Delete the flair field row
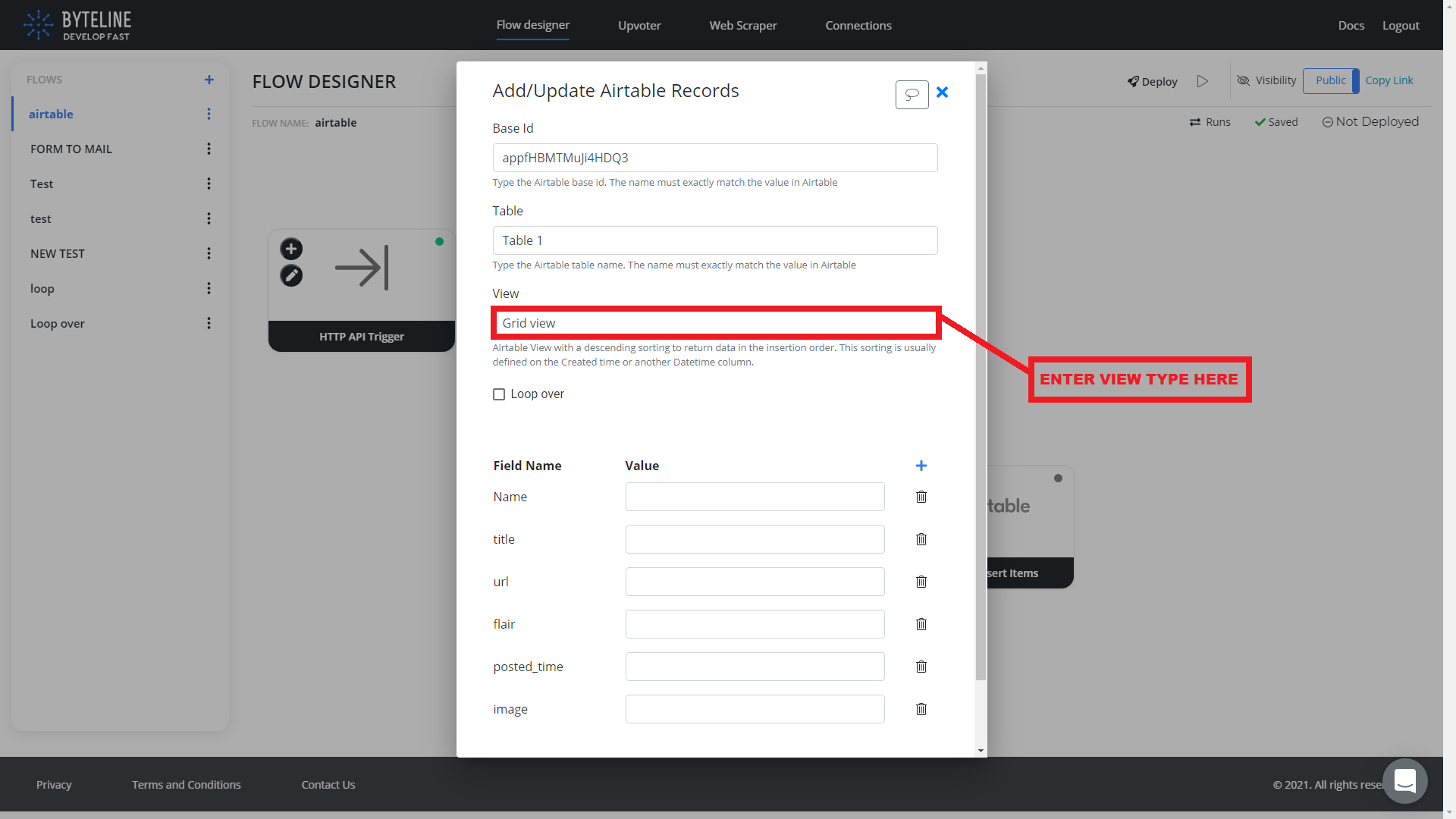Image resolution: width=1456 pixels, height=819 pixels. (921, 624)
